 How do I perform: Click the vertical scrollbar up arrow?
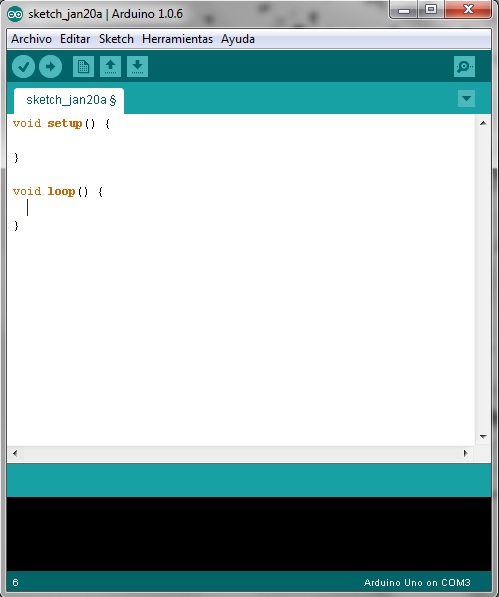click(x=483, y=123)
